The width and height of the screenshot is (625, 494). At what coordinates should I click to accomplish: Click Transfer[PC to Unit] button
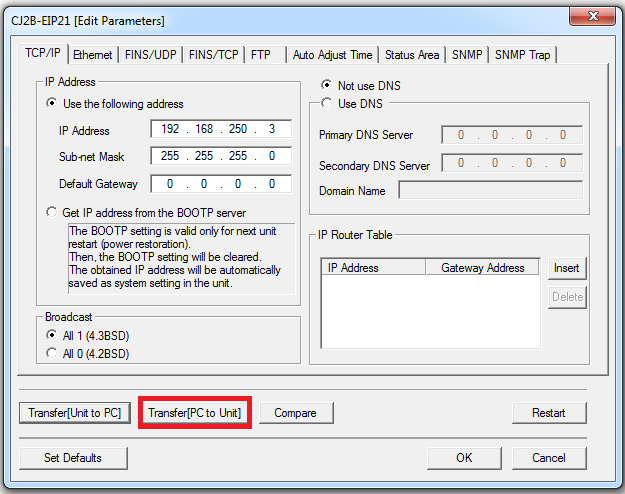pyautogui.click(x=195, y=413)
